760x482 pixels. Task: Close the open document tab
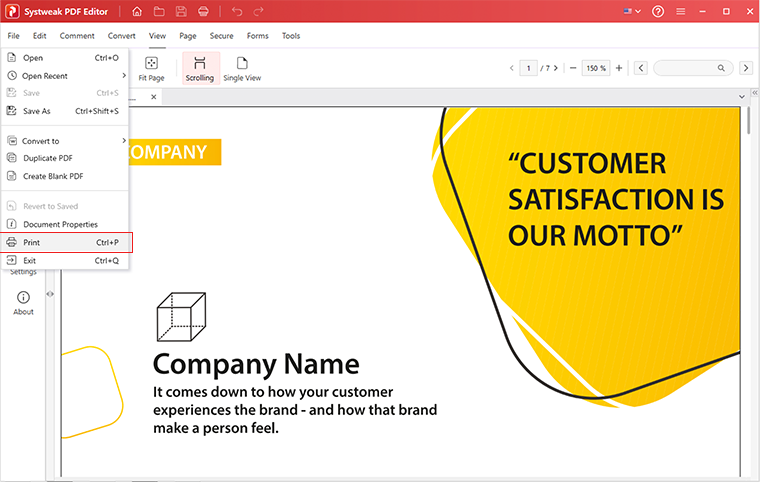pos(154,97)
